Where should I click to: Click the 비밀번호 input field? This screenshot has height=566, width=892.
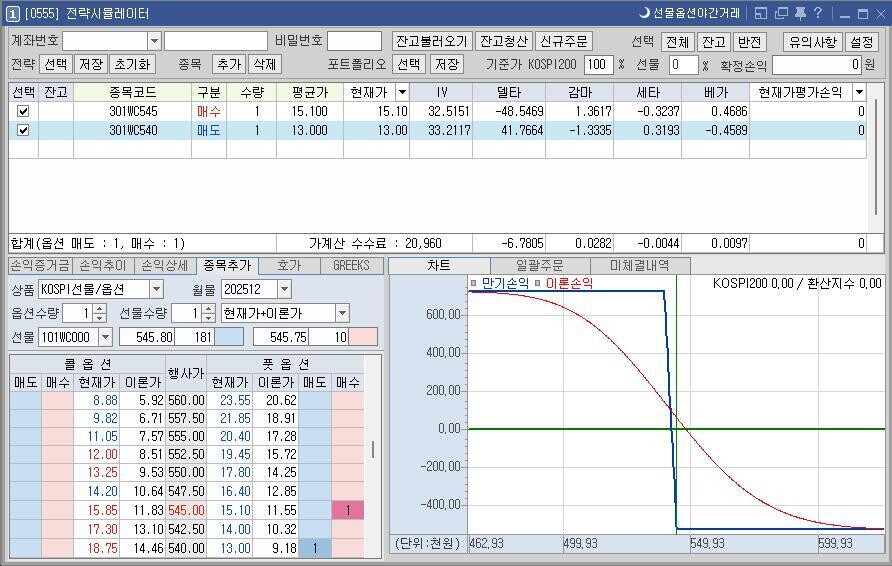pyautogui.click(x=354, y=41)
